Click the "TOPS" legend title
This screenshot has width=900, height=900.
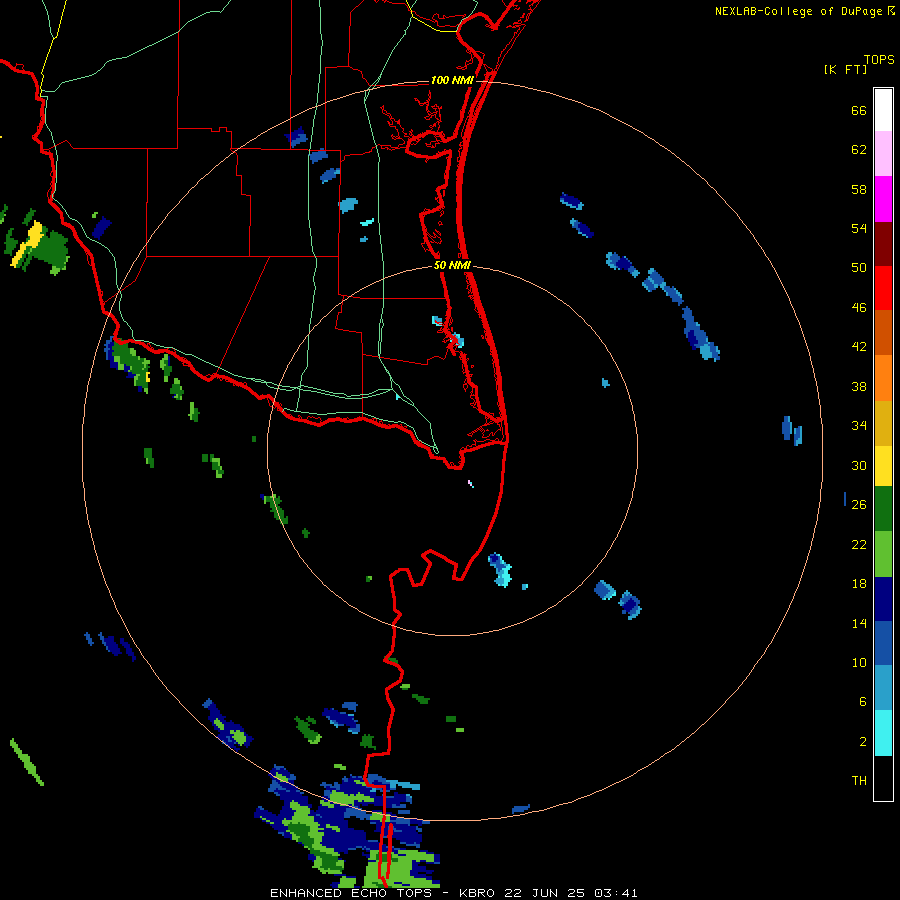tap(879, 59)
